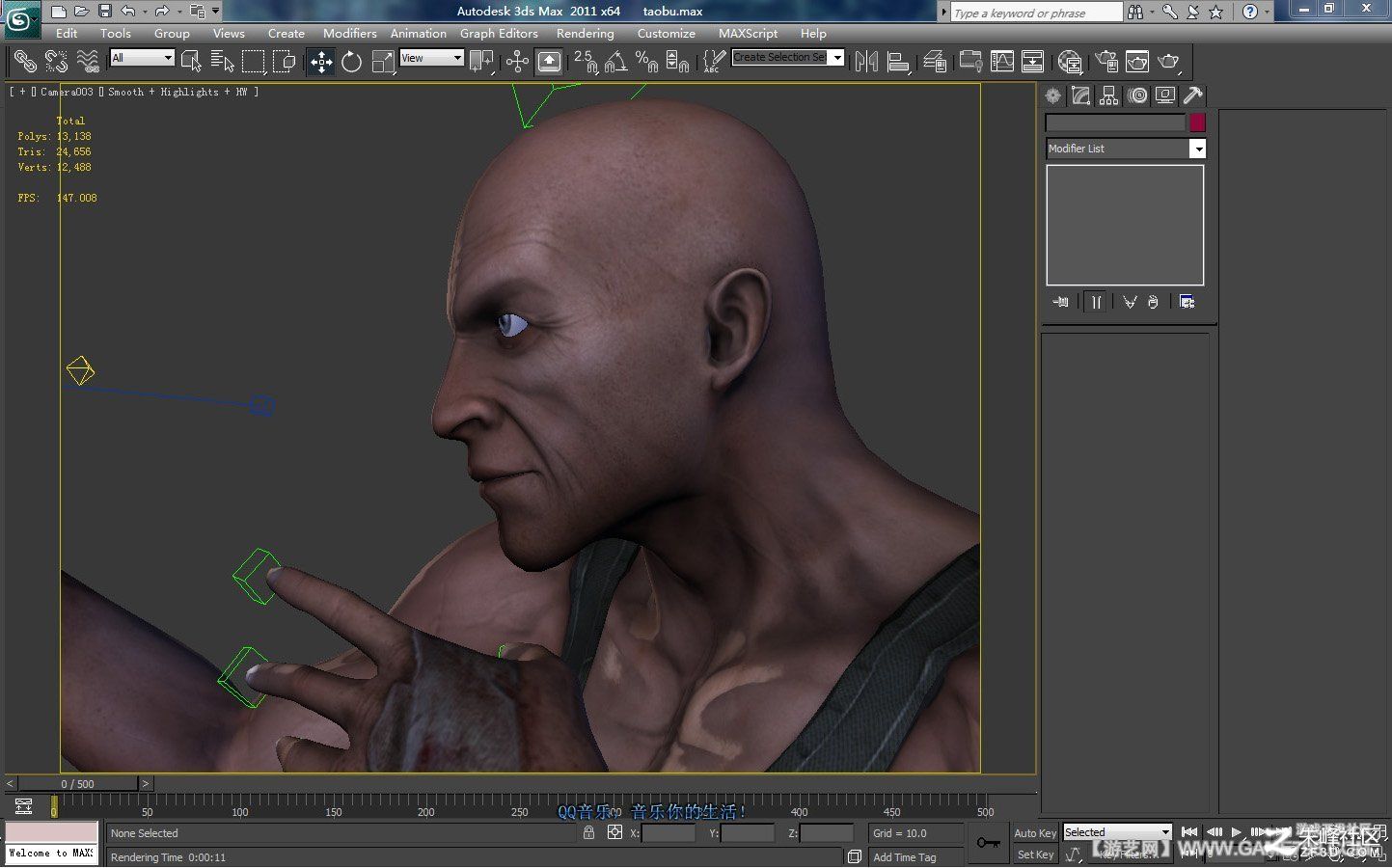This screenshot has width=1392, height=868.
Task: Expand the quick access toolbar customize arrow
Action: pyautogui.click(x=216, y=12)
